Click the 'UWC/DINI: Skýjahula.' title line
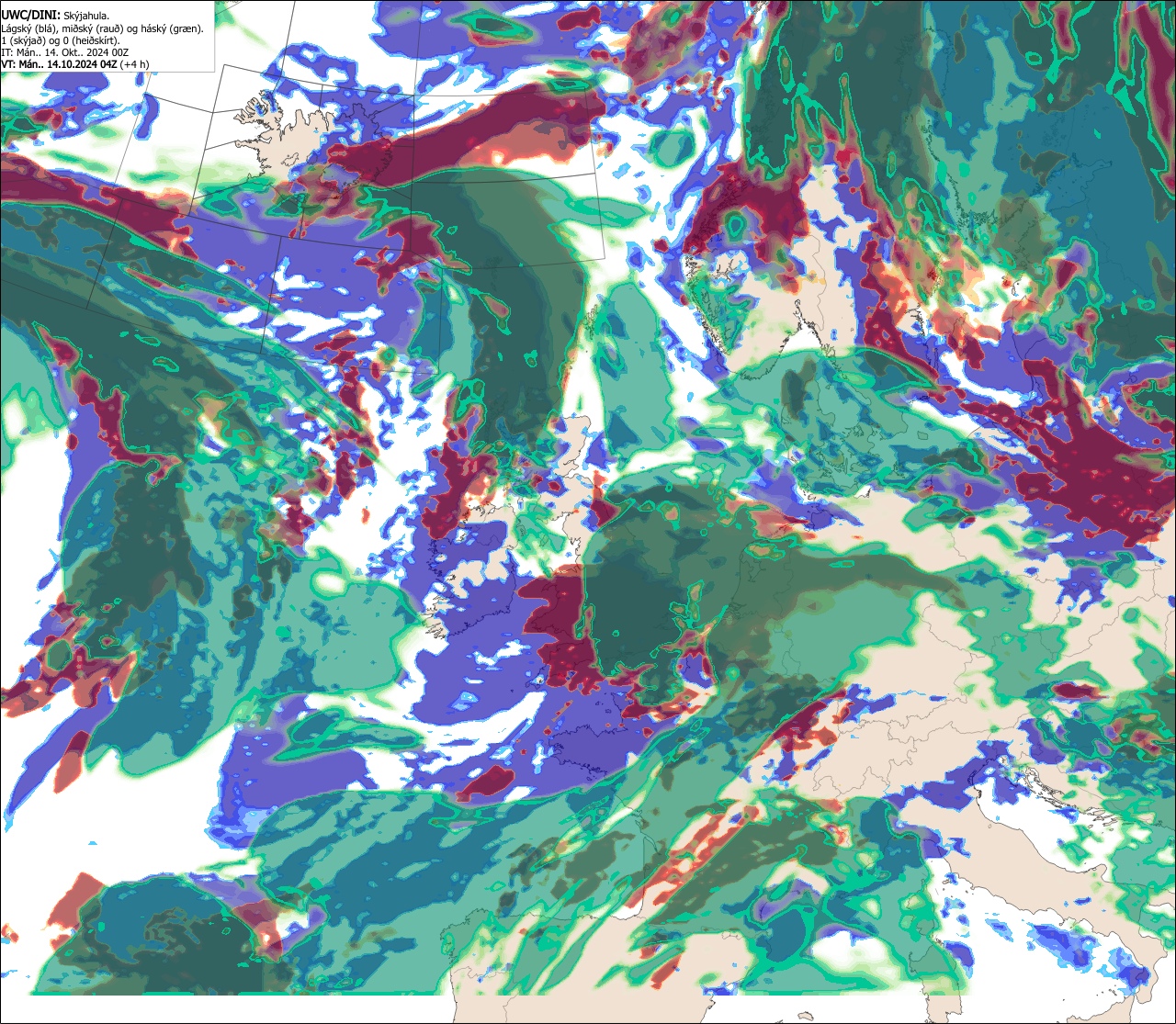The width and height of the screenshot is (1176, 1024). pos(56,16)
